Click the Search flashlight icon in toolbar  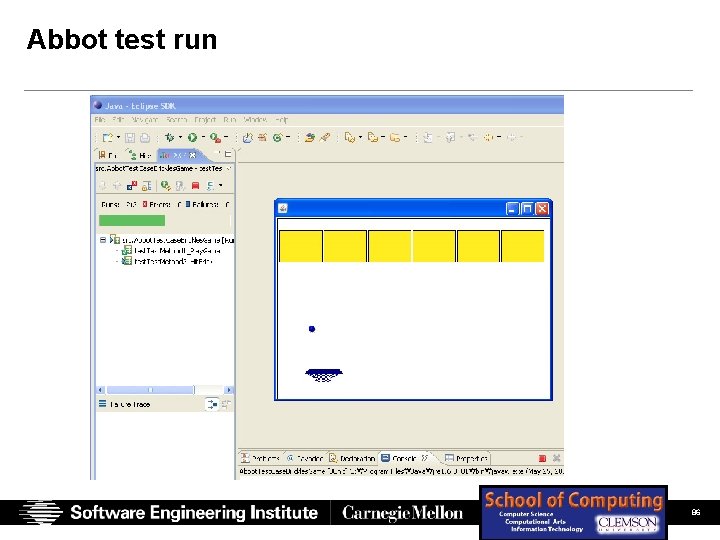[325, 137]
